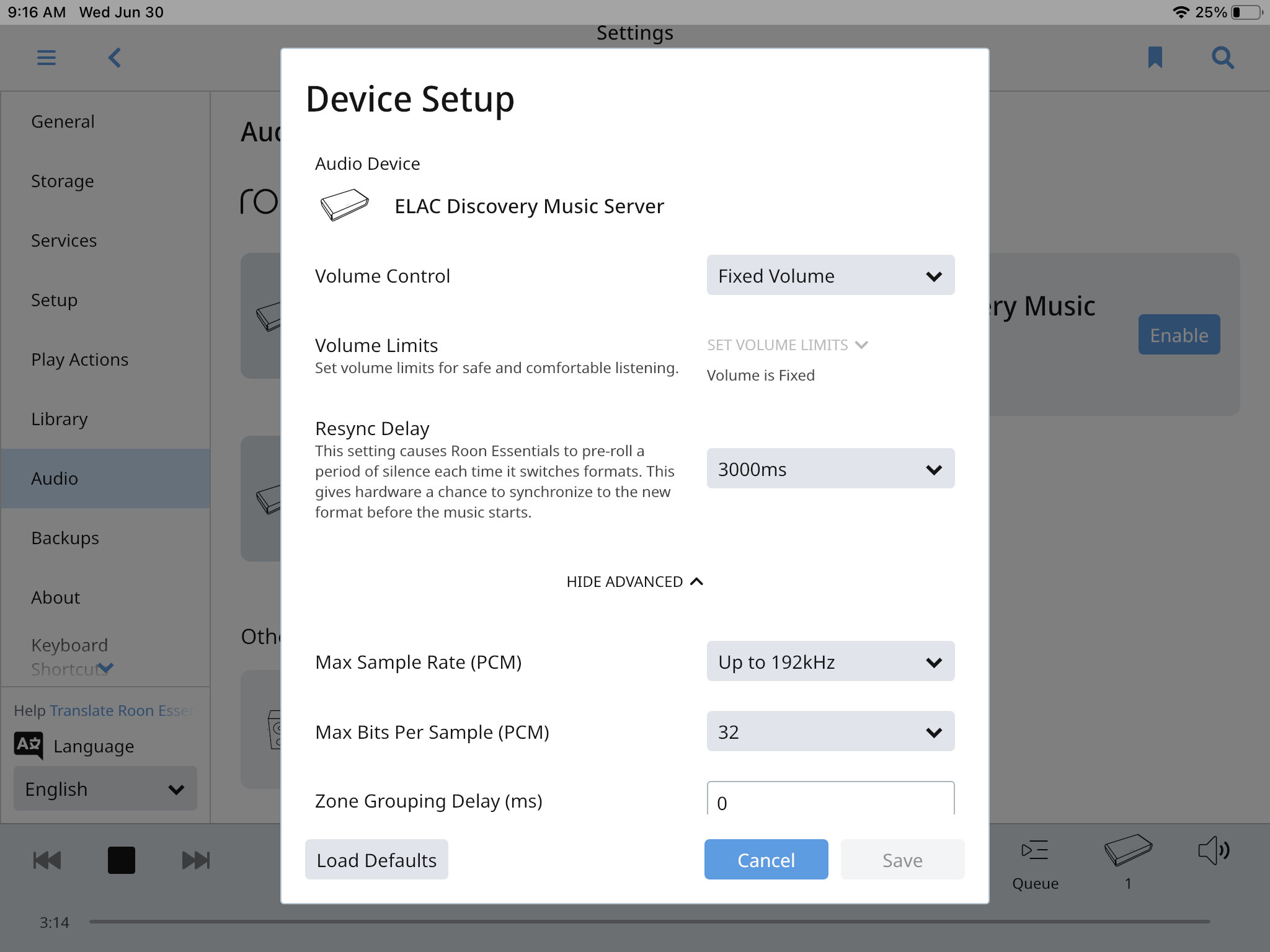The height and width of the screenshot is (952, 1270).
Task: Open the English language dropdown
Action: click(105, 788)
